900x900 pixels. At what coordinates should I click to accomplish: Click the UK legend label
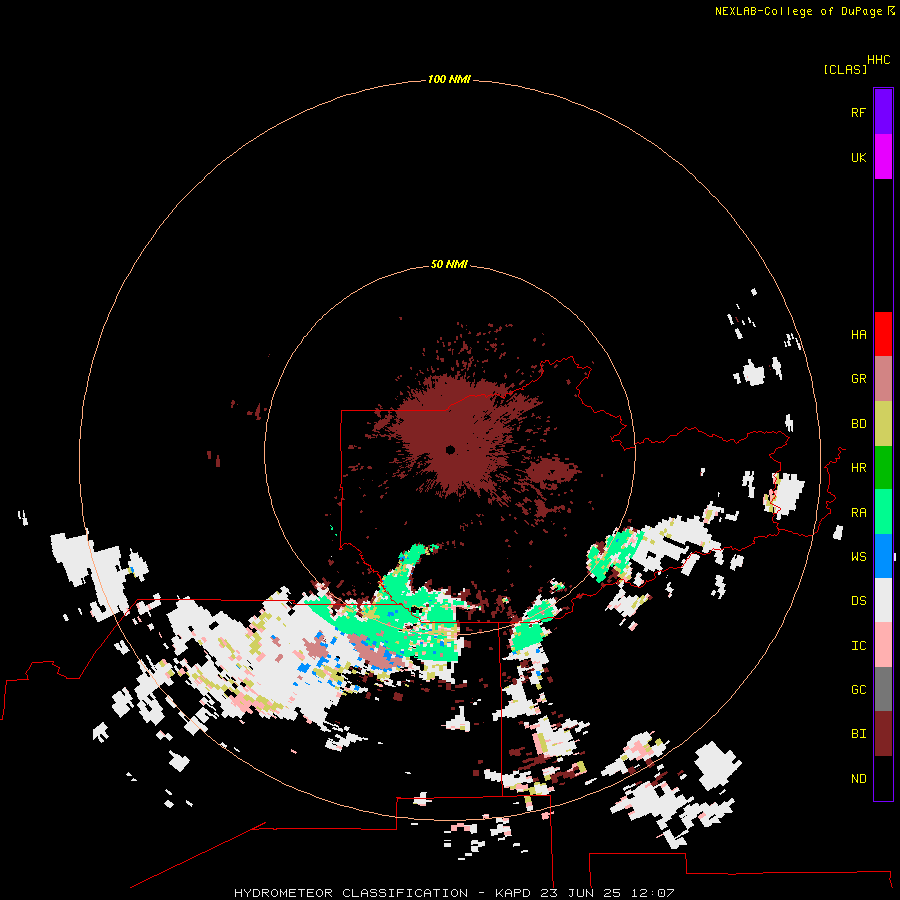pyautogui.click(x=859, y=157)
